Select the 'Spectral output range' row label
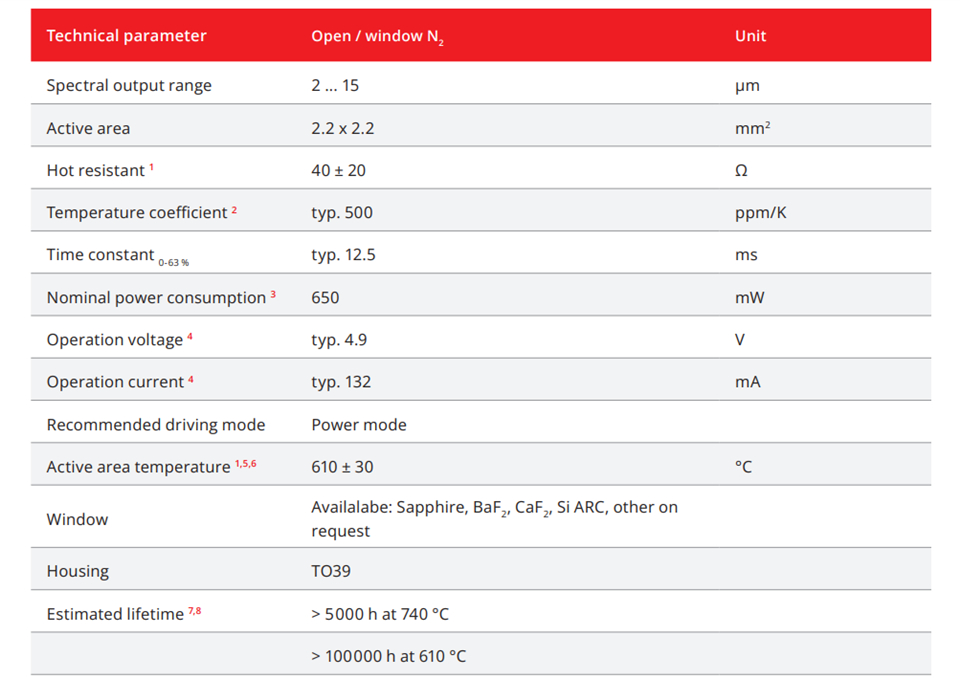This screenshot has height=678, width=960. pyautogui.click(x=129, y=86)
